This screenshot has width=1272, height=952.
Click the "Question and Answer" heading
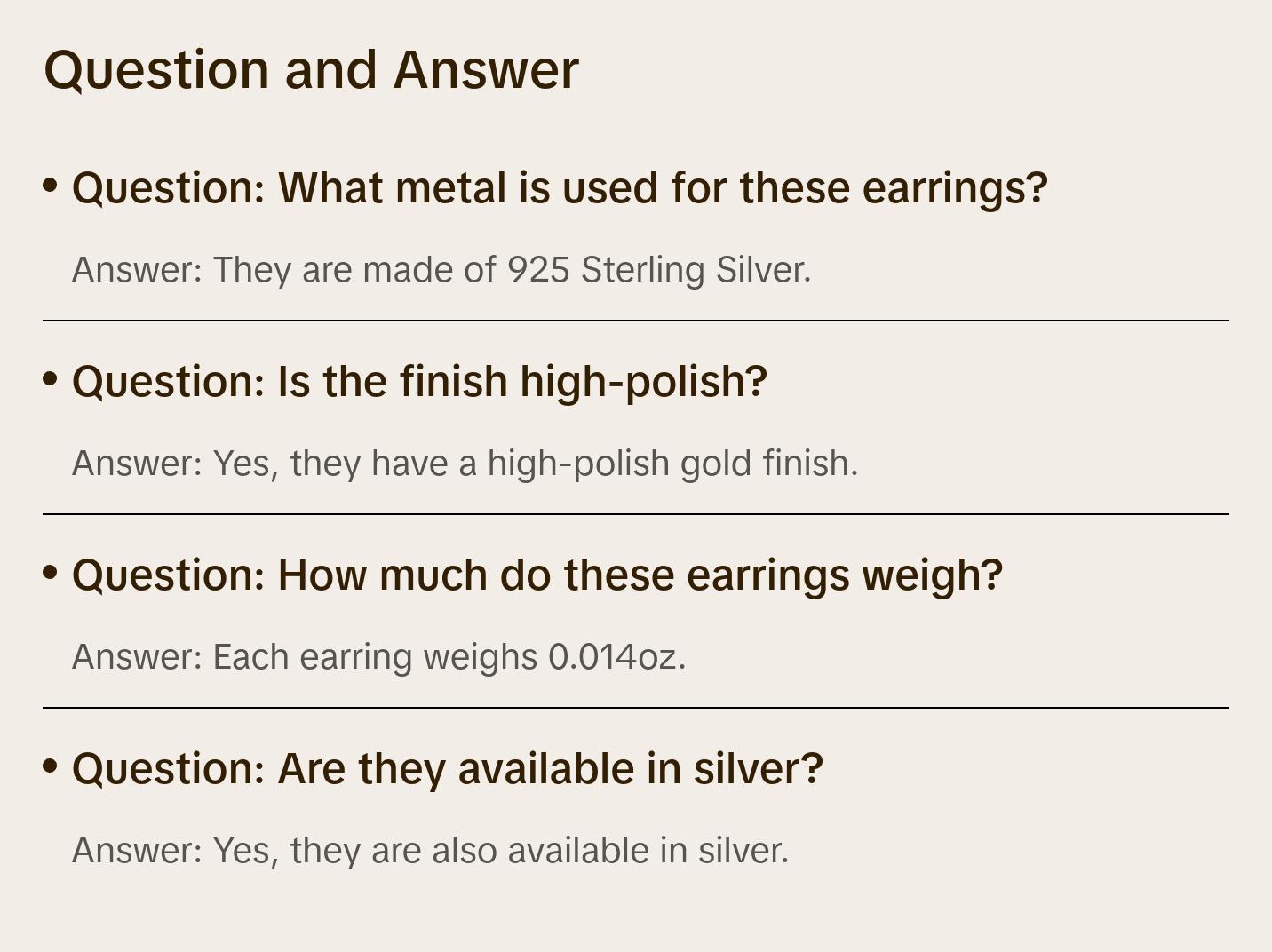(311, 69)
